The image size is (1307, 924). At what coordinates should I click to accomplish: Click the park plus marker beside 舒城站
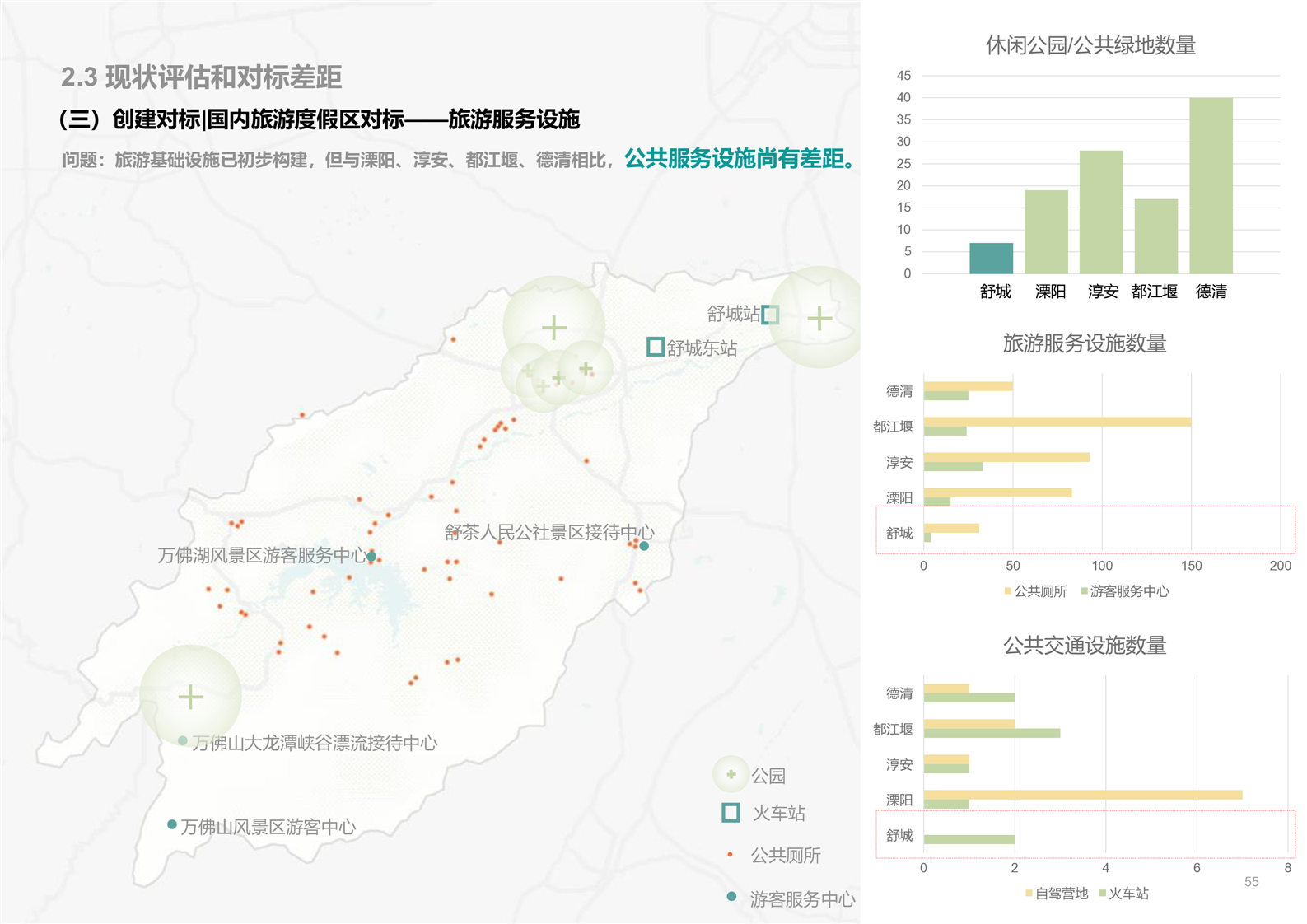[x=819, y=318]
